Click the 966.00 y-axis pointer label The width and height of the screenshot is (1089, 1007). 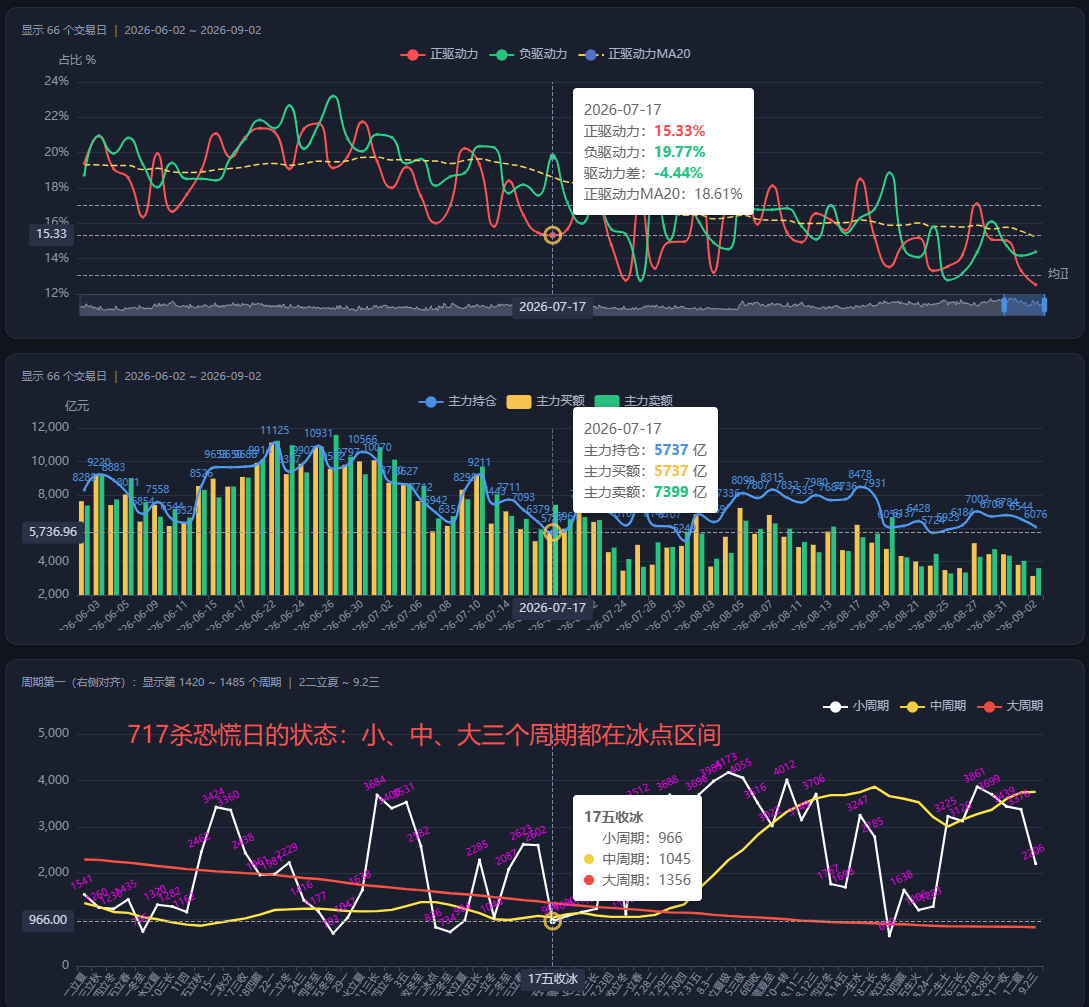[x=48, y=920]
